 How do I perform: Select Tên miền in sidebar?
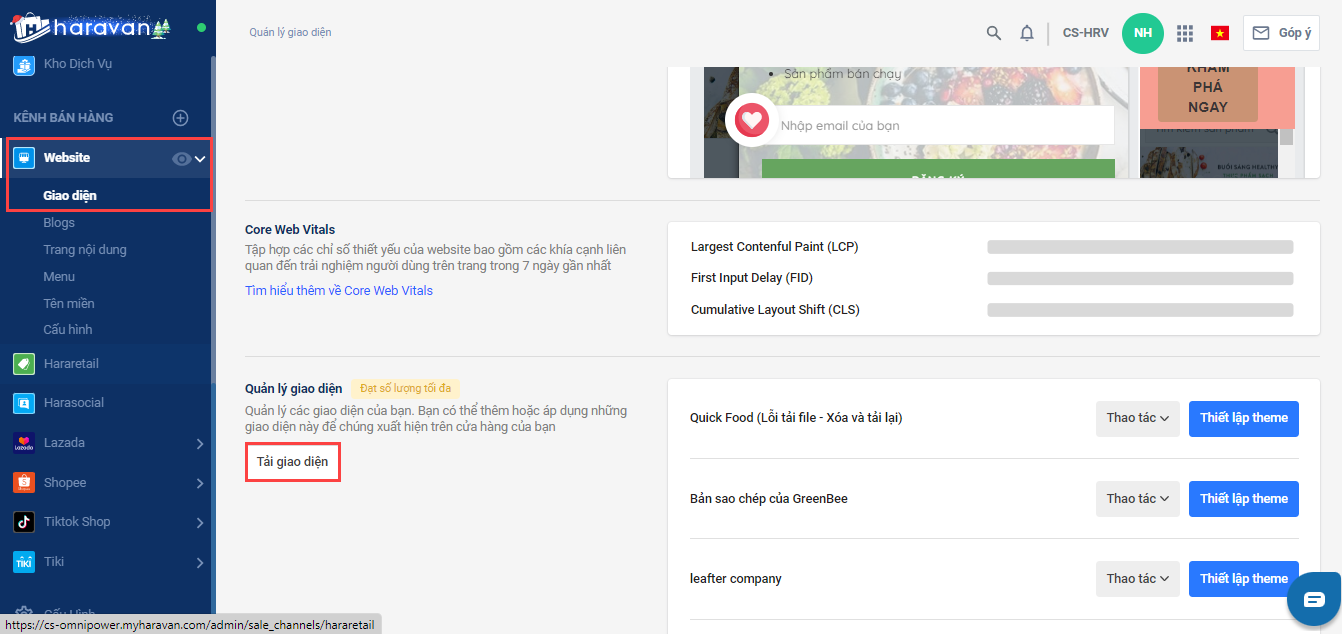(69, 303)
